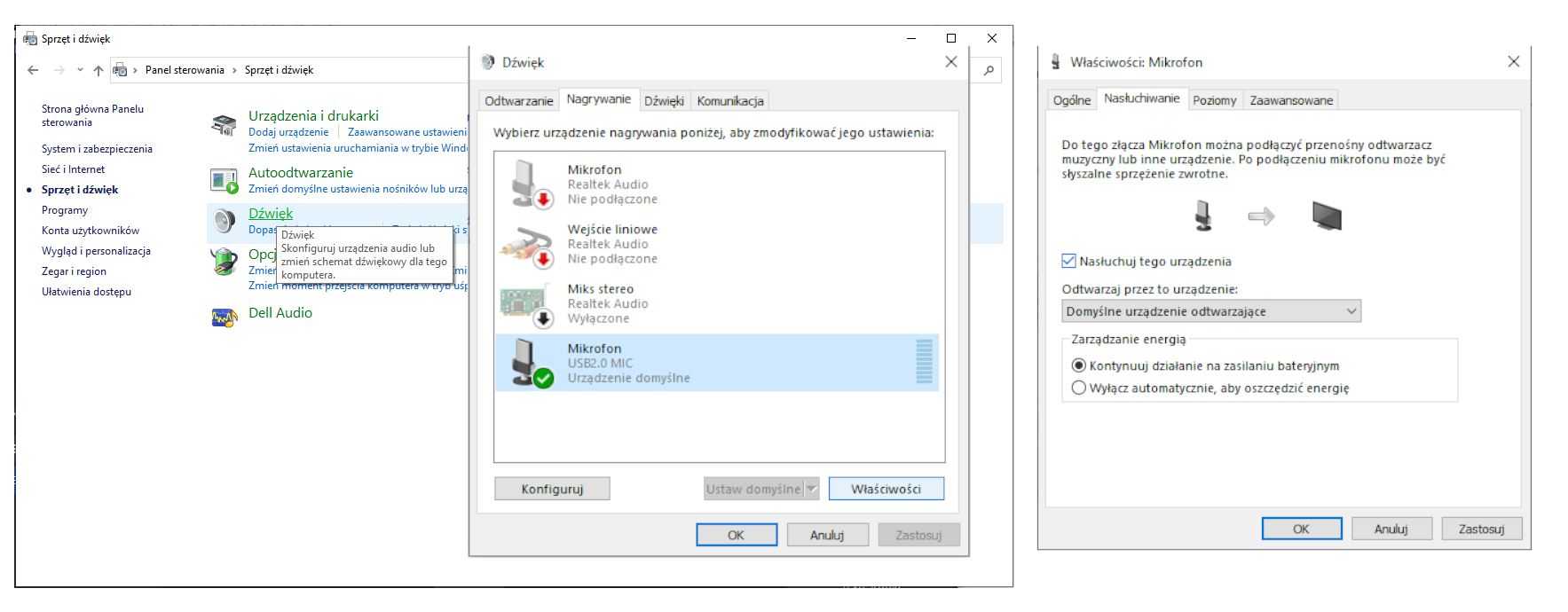Click the USB microphone level meter
1568x612 pixels.
click(x=924, y=362)
